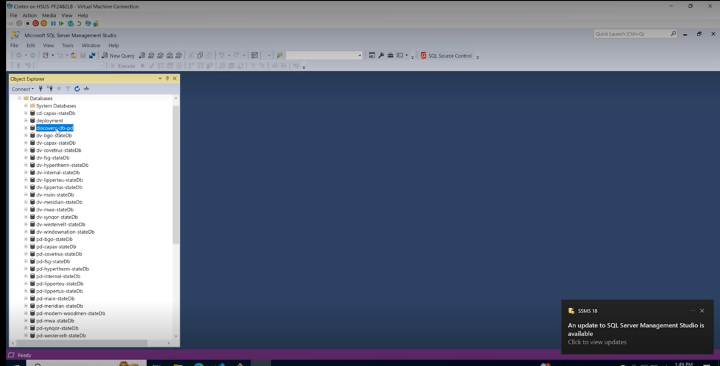
Task: Click the SSMS update notification text
Action: pos(636,329)
